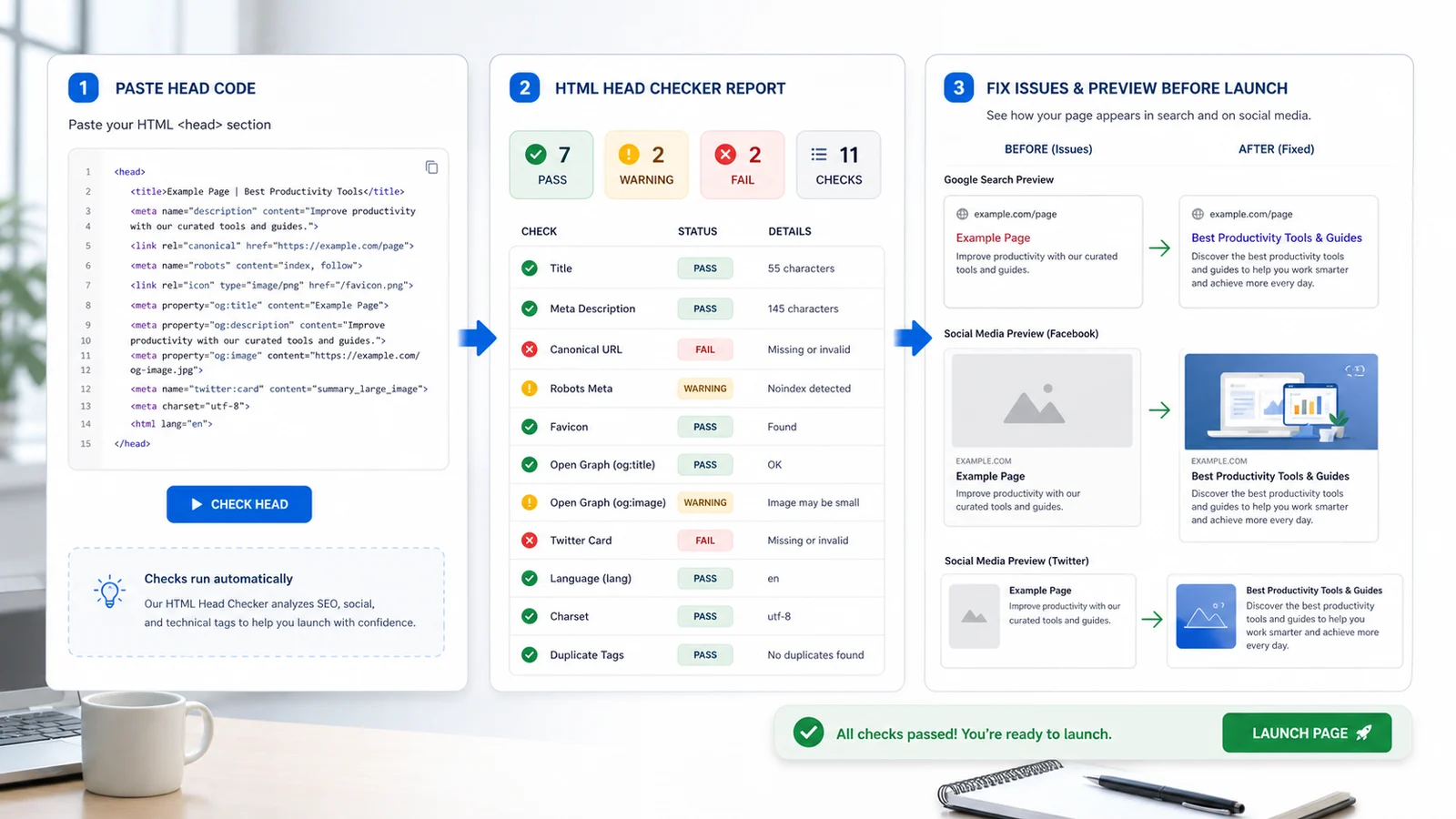Click the CHECK column header
This screenshot has width=1456, height=819.
539,231
